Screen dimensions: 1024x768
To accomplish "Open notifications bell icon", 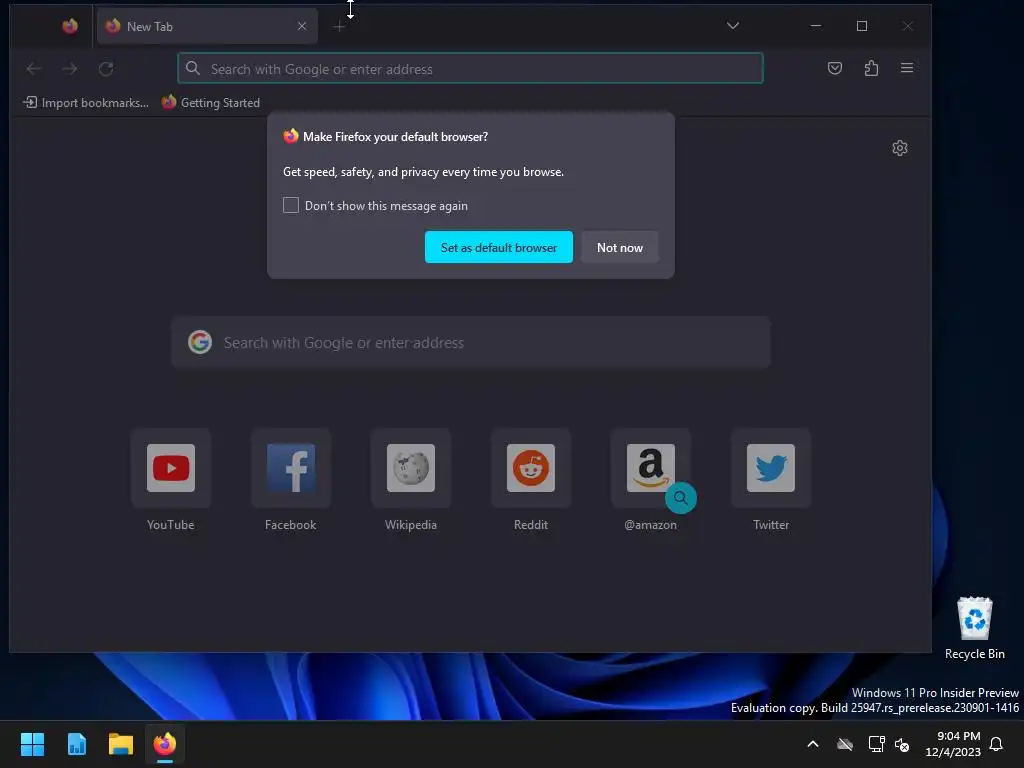I will pyautogui.click(x=997, y=744).
